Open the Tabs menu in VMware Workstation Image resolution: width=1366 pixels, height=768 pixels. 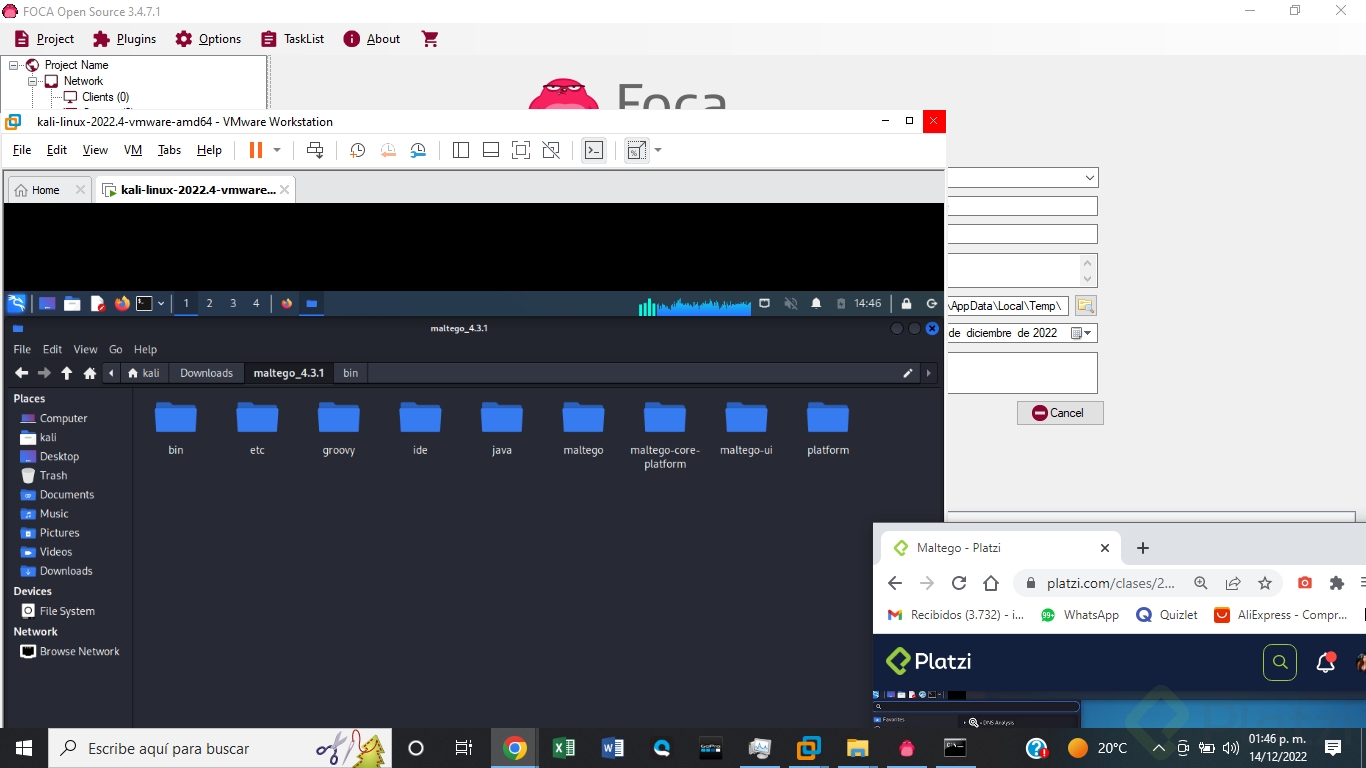170,150
